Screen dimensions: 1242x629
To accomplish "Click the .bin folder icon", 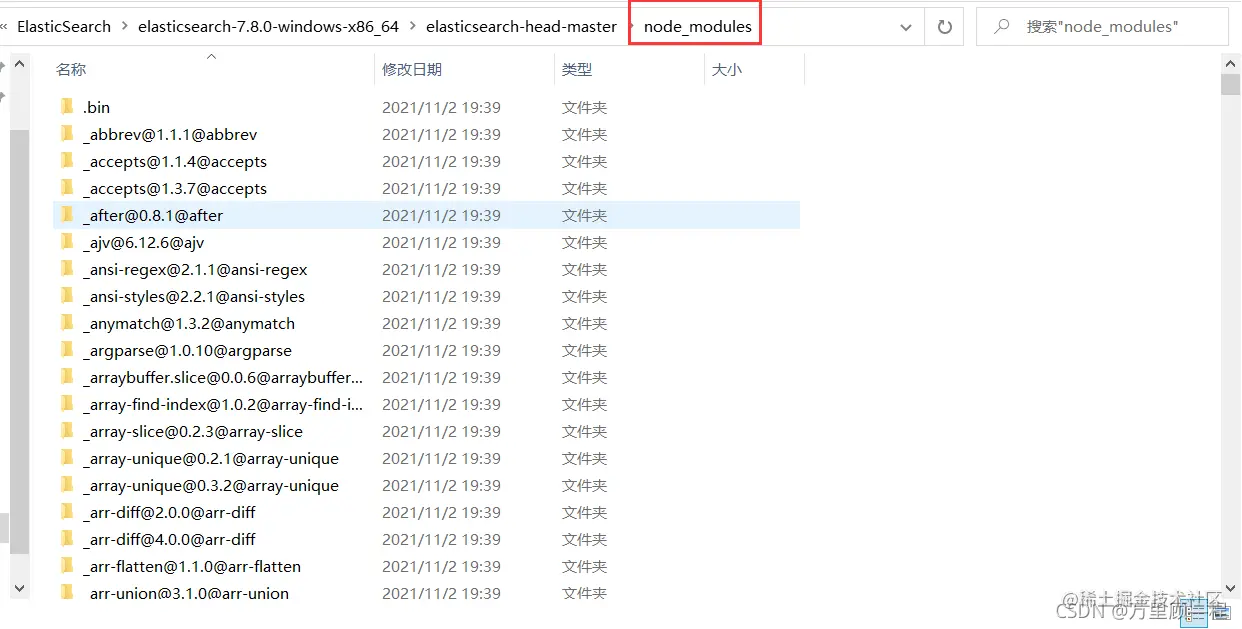I will click(x=67, y=107).
